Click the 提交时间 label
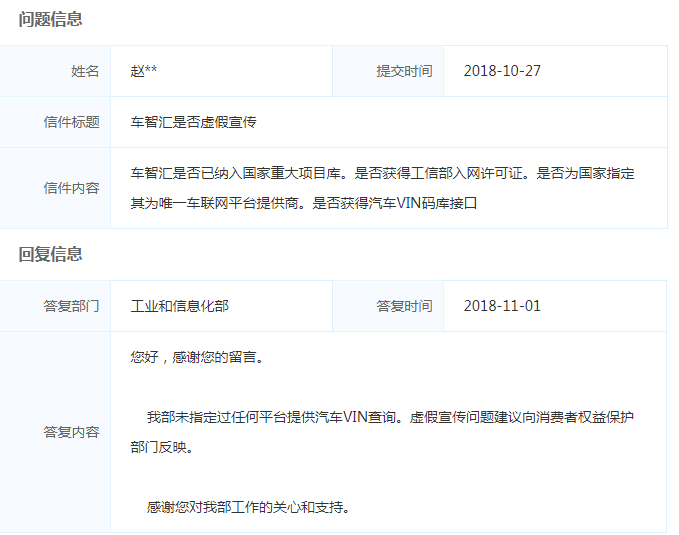This screenshot has width=679, height=535. pyautogui.click(x=404, y=71)
